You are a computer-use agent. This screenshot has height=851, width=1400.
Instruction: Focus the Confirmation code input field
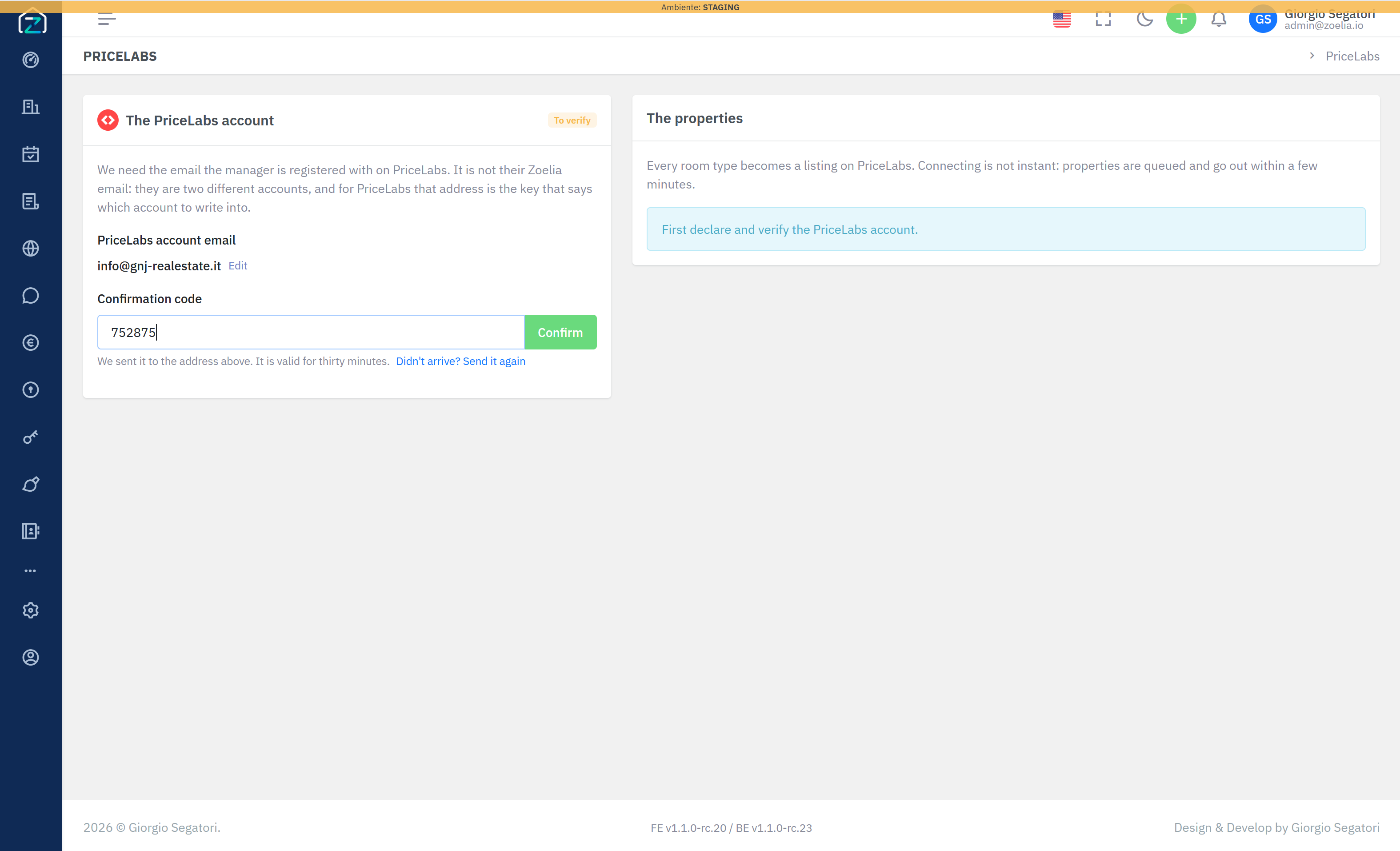point(311,332)
